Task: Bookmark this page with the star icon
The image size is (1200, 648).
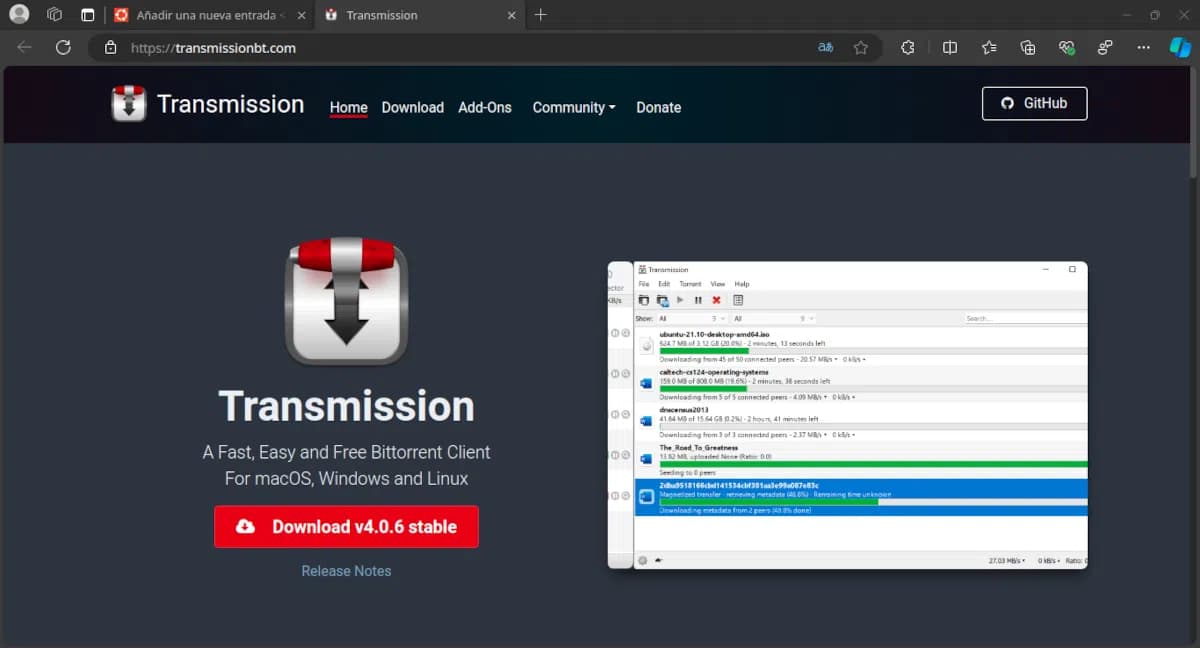Action: (860, 47)
